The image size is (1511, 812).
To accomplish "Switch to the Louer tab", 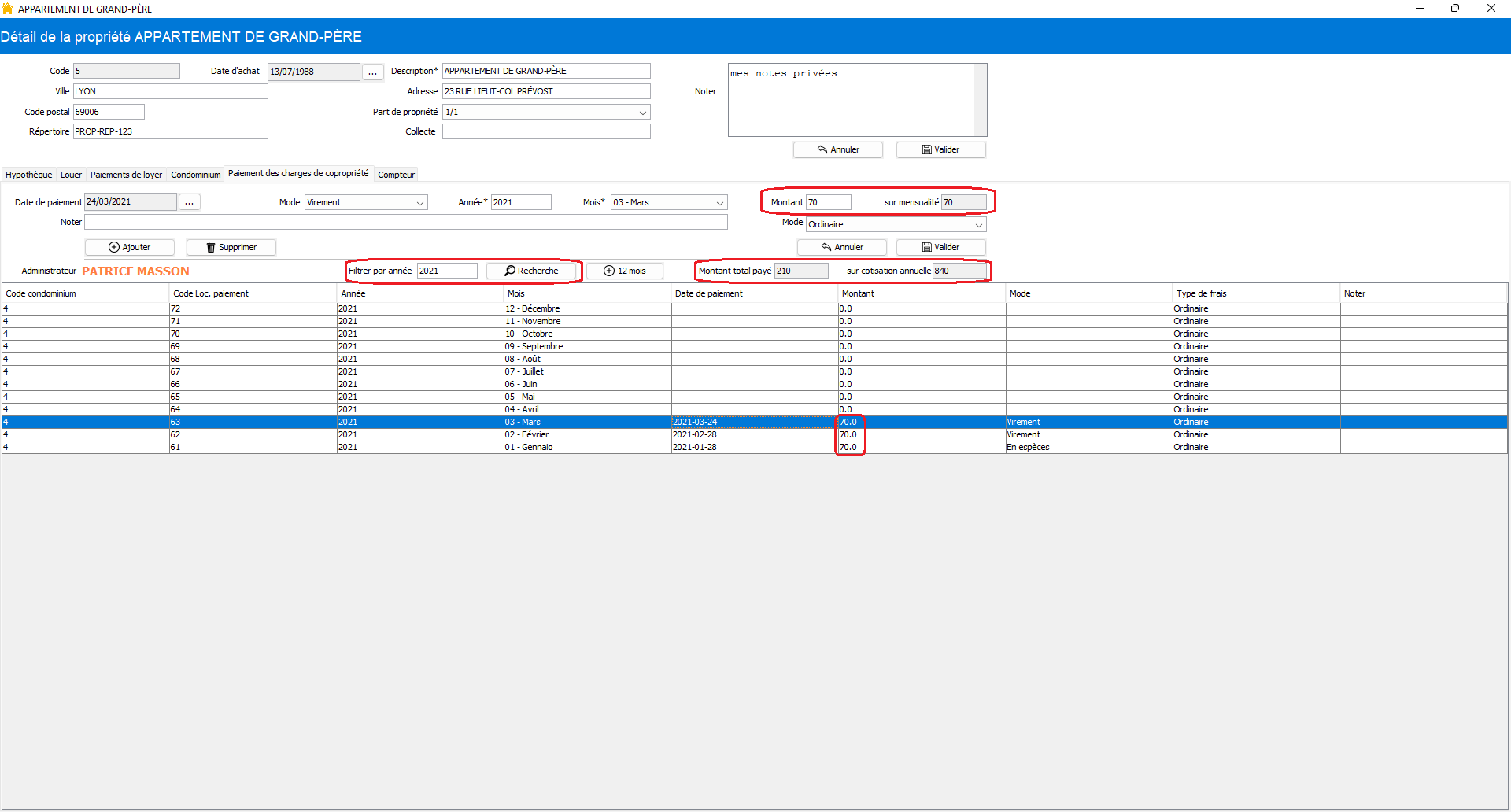I will [x=71, y=175].
